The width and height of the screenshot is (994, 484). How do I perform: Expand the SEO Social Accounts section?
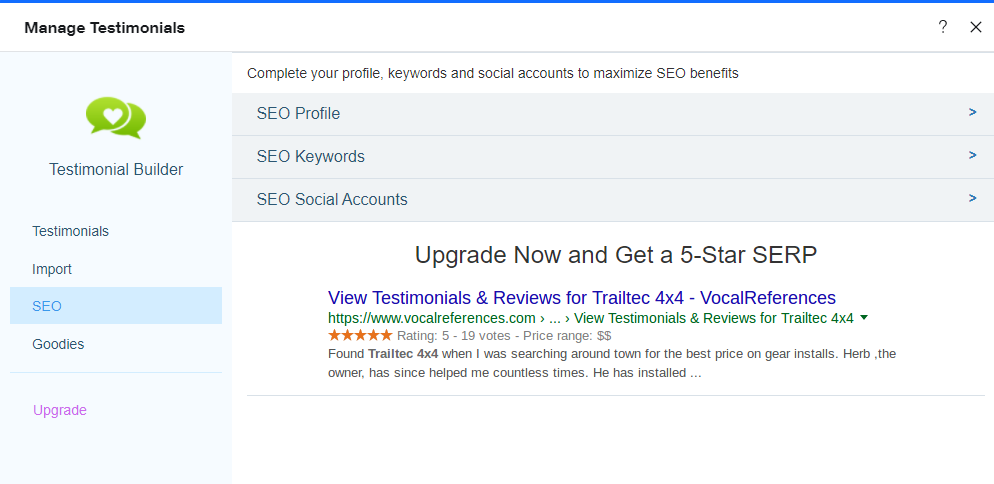[612, 200]
